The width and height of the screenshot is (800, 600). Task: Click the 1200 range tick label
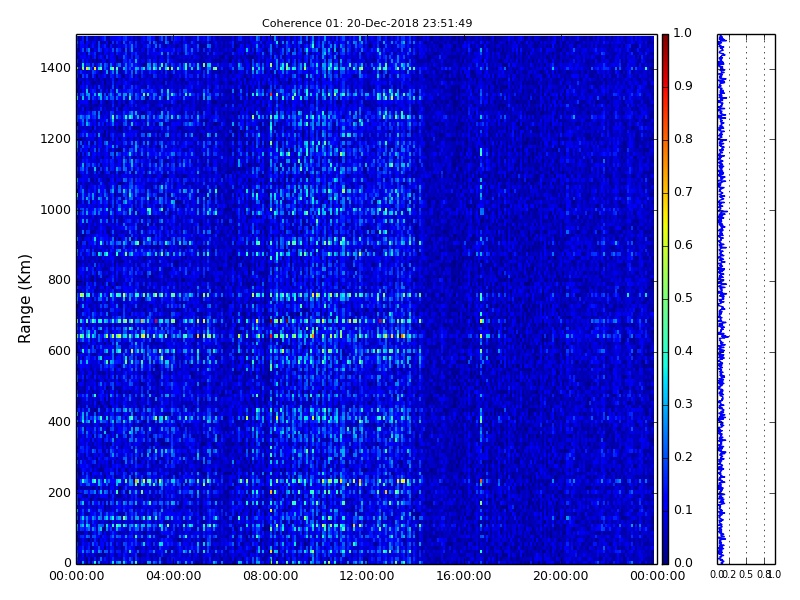[x=55, y=139]
